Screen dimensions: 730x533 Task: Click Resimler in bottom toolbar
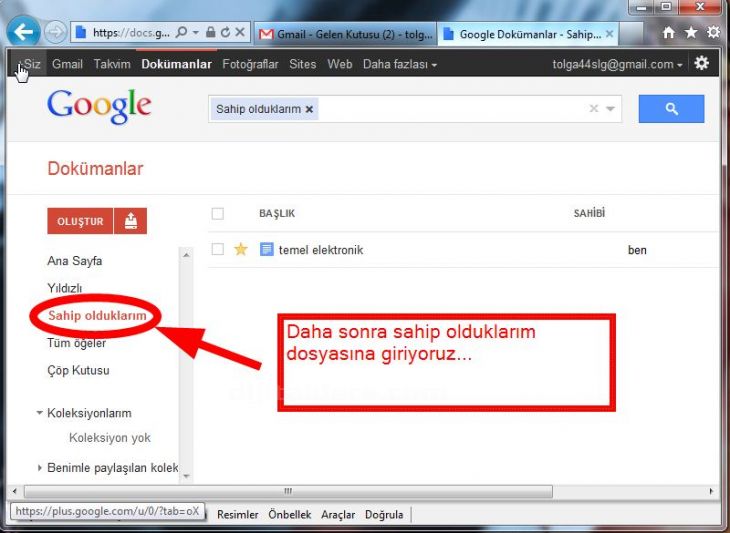237,514
